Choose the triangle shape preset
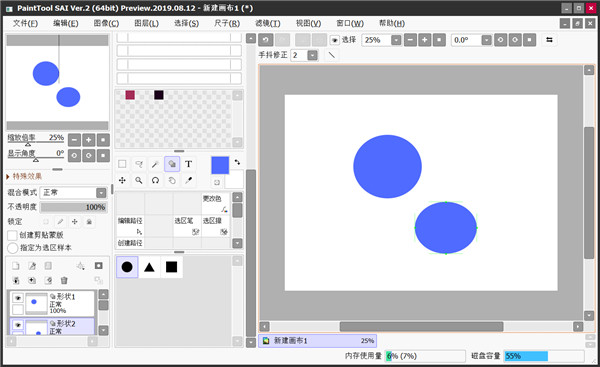This screenshot has width=600, height=367. point(149,267)
